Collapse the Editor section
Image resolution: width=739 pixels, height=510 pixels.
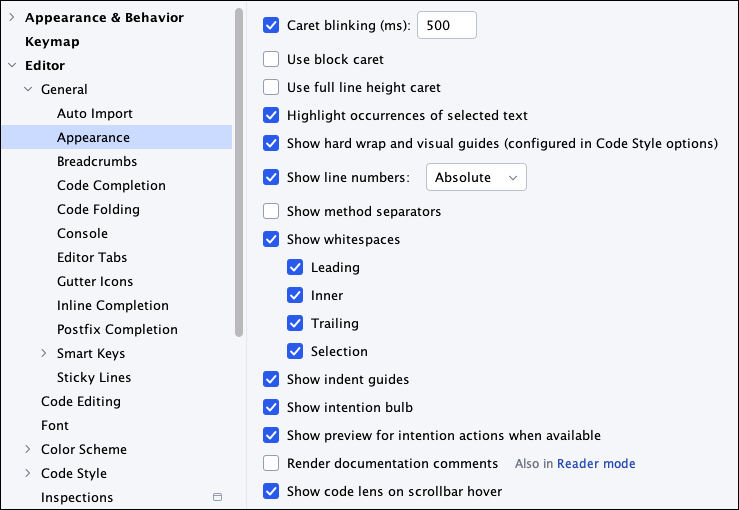click(12, 65)
